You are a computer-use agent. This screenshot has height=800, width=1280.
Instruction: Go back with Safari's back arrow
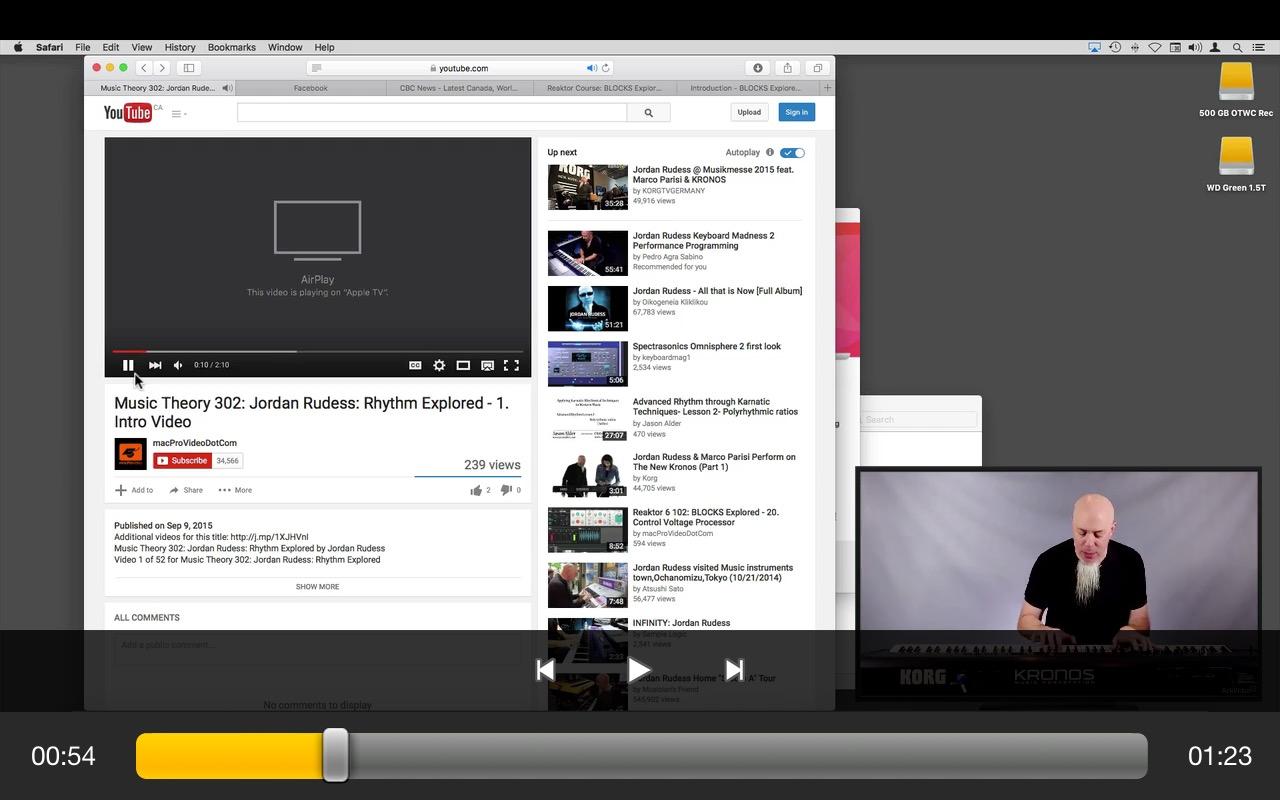tap(144, 68)
